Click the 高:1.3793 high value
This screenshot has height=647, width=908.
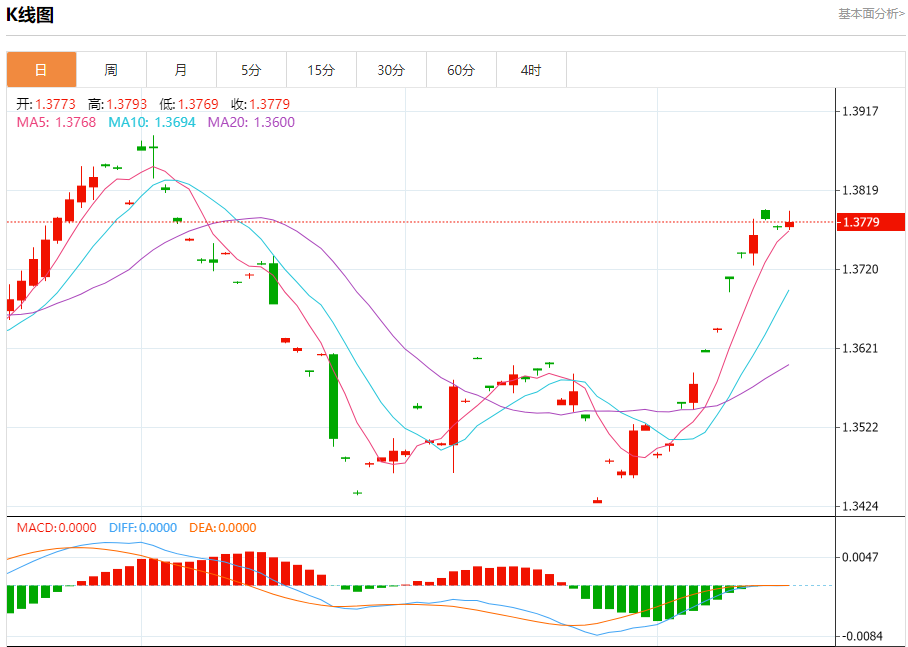118,104
